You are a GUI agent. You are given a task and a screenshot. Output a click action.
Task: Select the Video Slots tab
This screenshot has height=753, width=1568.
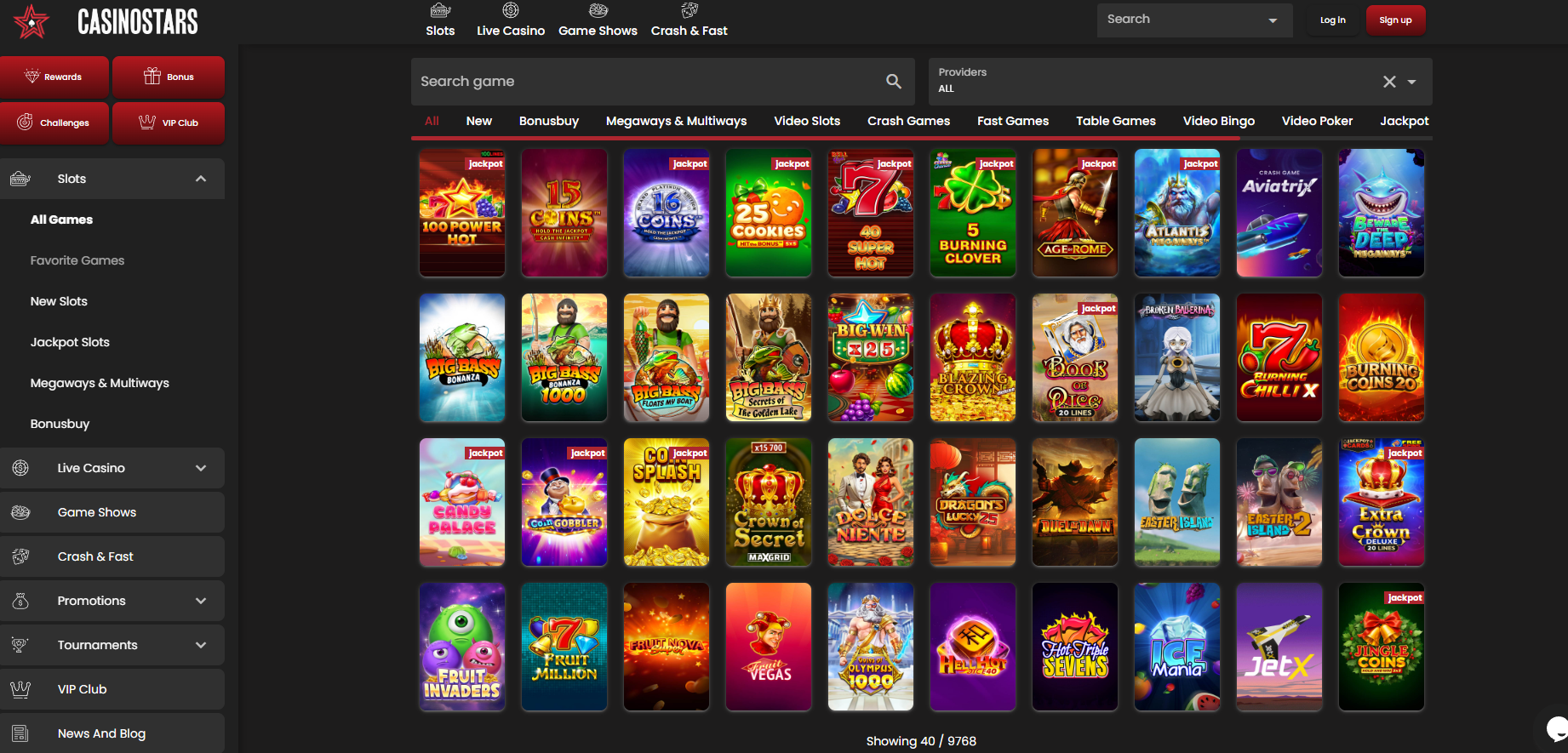(x=807, y=121)
